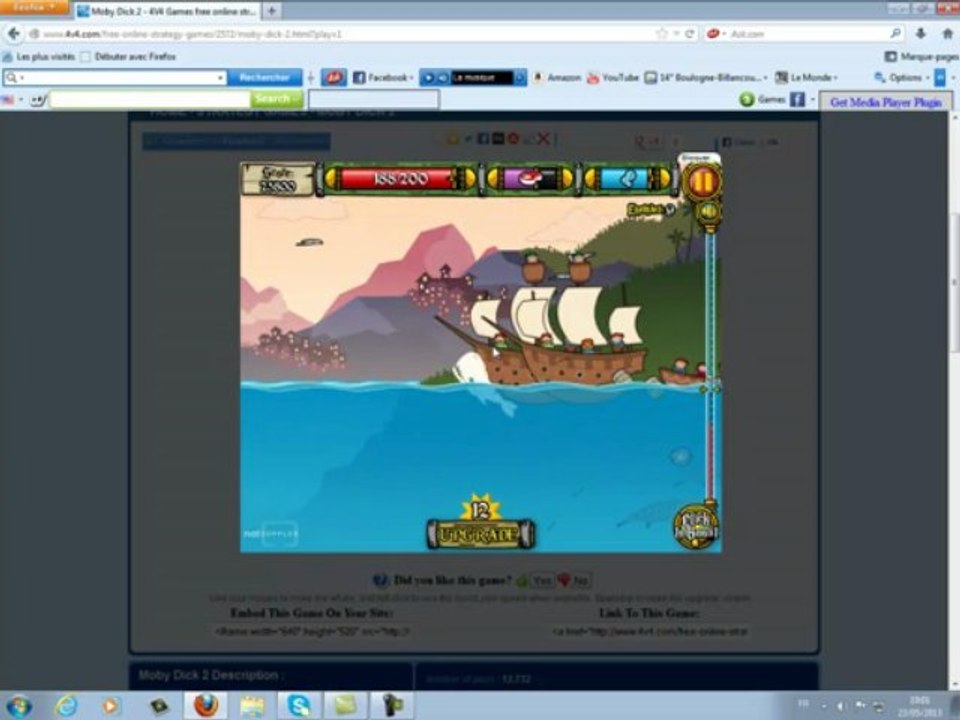Launch Internet Explorer from taskbar
This screenshot has width=960, height=720.
click(66, 706)
